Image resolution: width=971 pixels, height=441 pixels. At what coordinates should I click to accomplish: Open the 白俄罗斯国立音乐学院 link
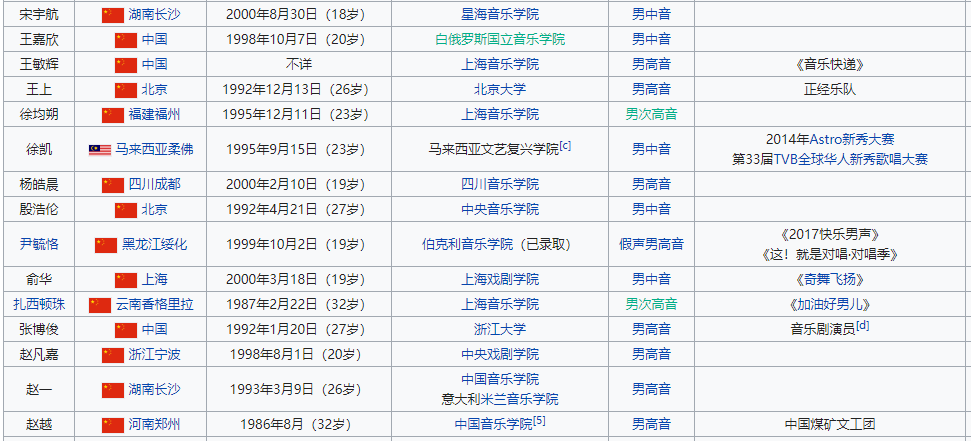click(x=499, y=39)
